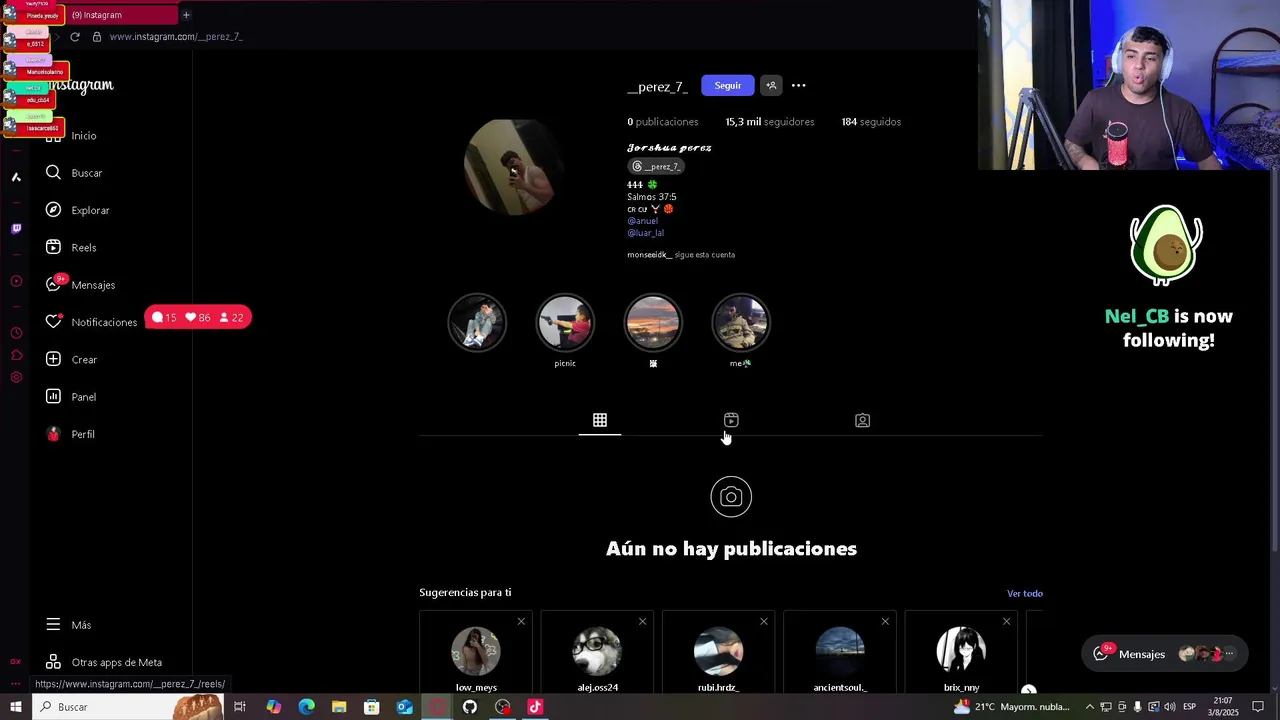The image size is (1280, 720).
Task: Open the sunset story highlight
Action: [653, 323]
